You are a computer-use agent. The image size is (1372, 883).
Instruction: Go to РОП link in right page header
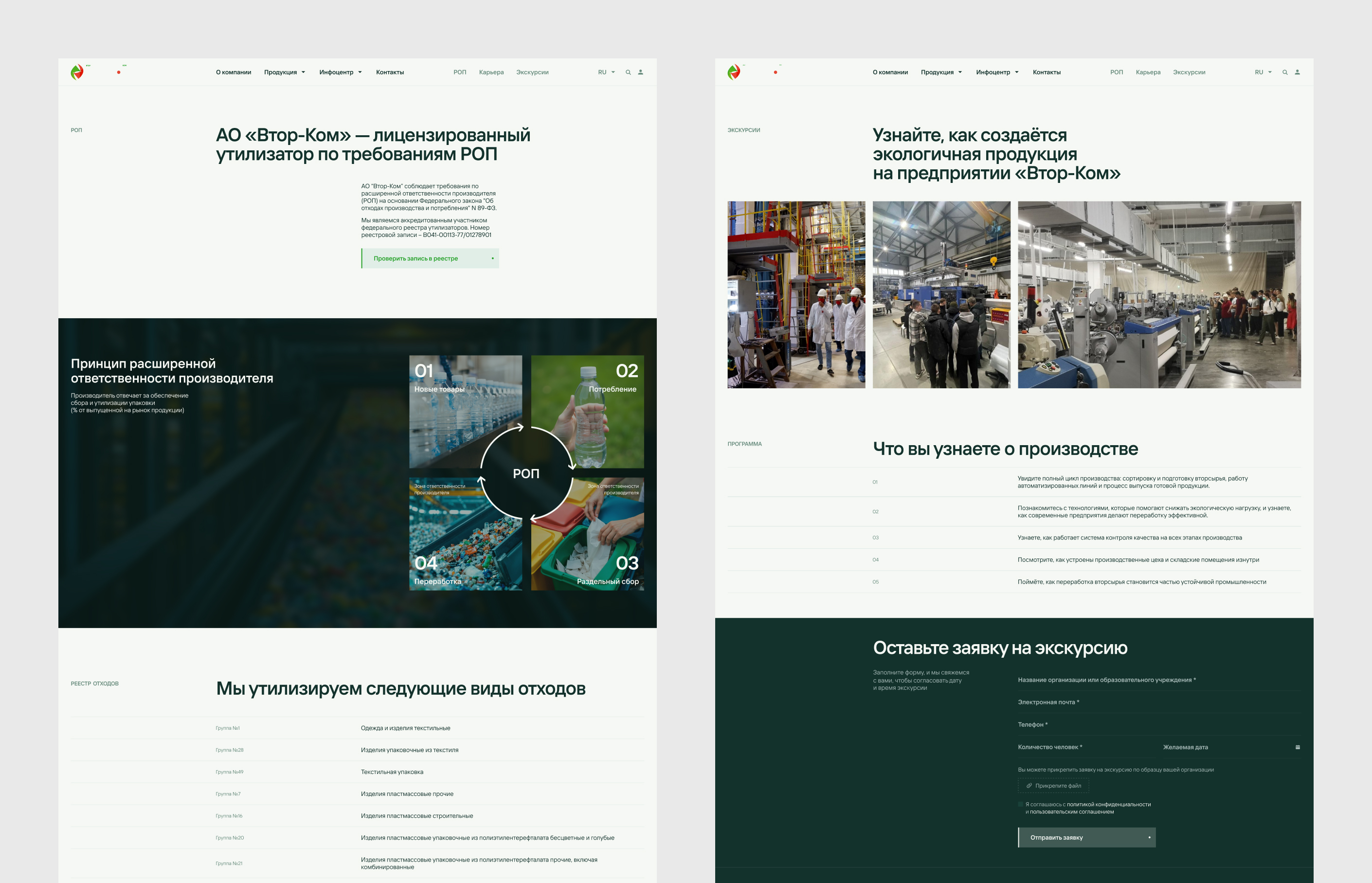point(1117,72)
